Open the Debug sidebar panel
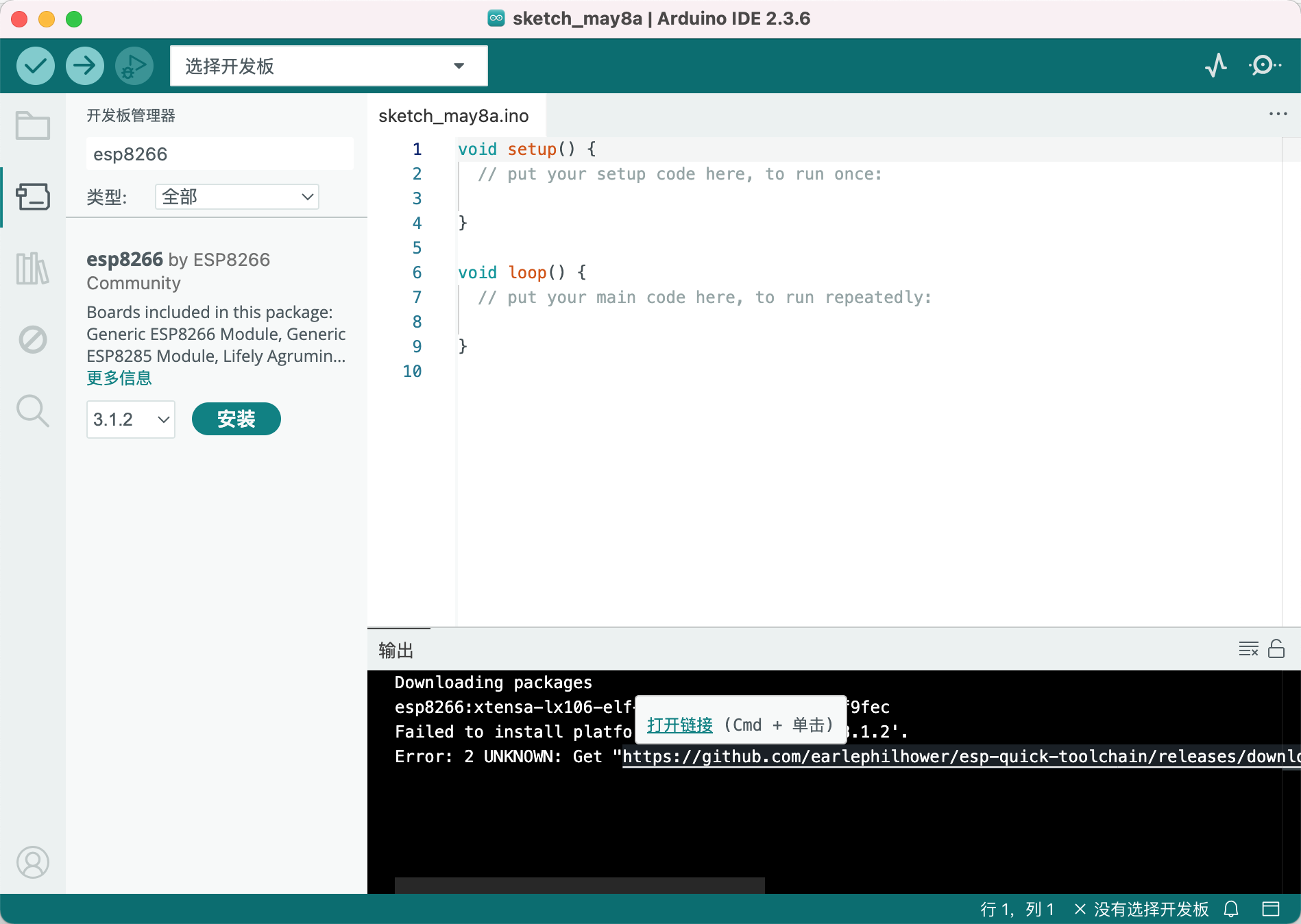The height and width of the screenshot is (924, 1301). point(33,339)
